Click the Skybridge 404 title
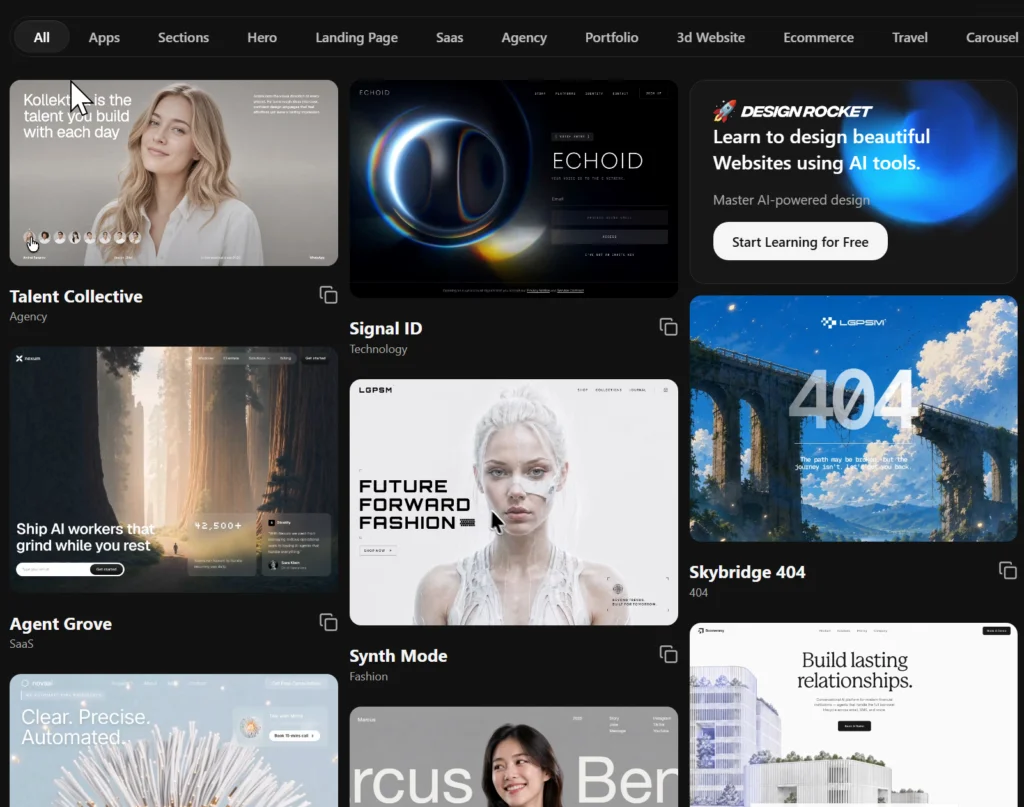The height and width of the screenshot is (807, 1024). coord(747,572)
